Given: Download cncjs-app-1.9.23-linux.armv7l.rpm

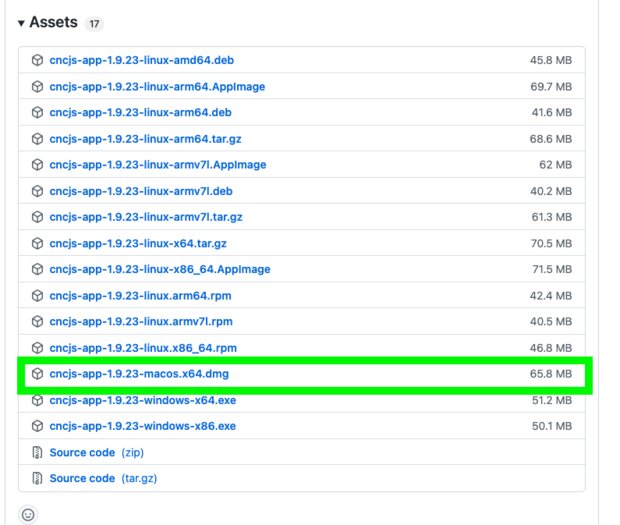Looking at the screenshot, I should (141, 321).
